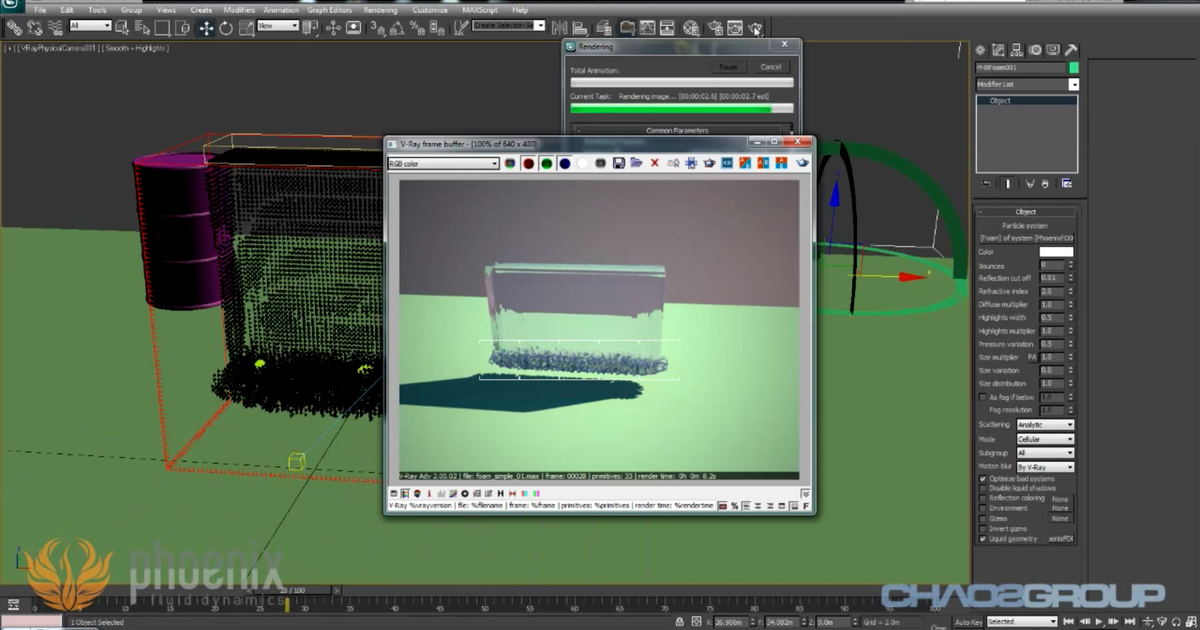
Task: Click the Pin Stack icon
Action: [x=986, y=184]
